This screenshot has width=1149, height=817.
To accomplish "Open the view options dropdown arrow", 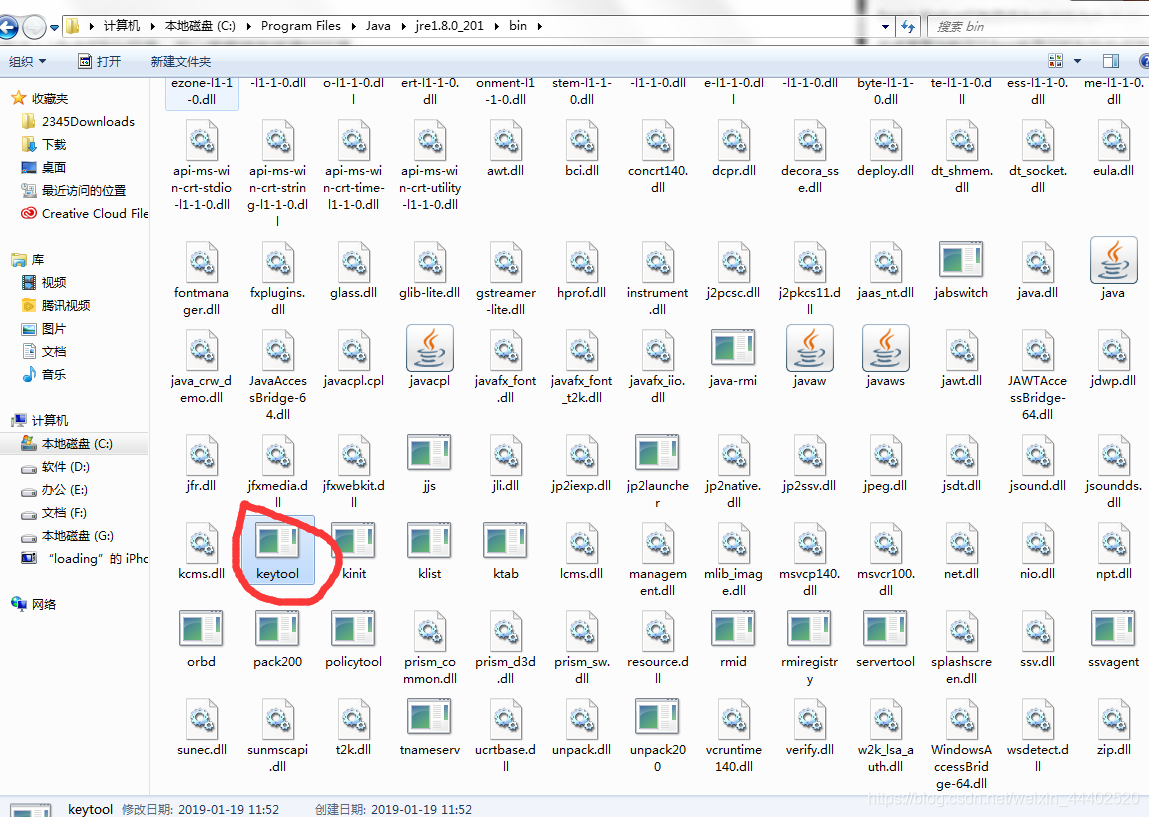I will [1077, 62].
